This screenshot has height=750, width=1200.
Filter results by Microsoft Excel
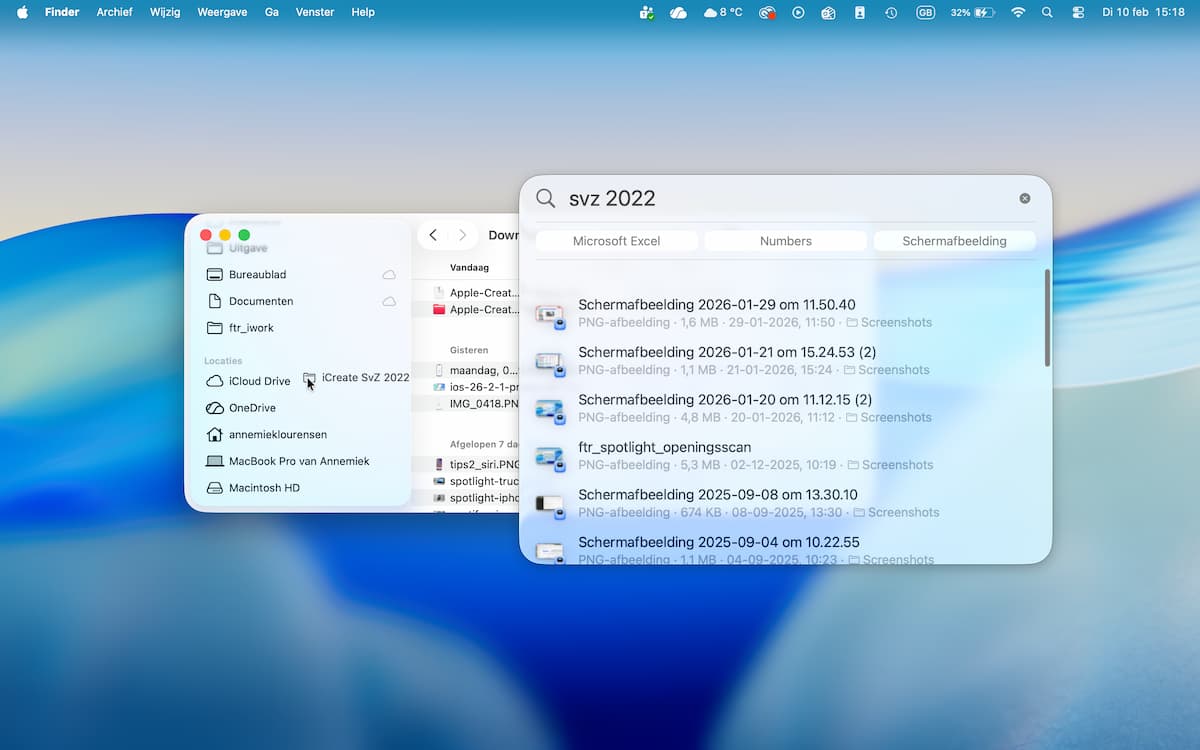(616, 241)
